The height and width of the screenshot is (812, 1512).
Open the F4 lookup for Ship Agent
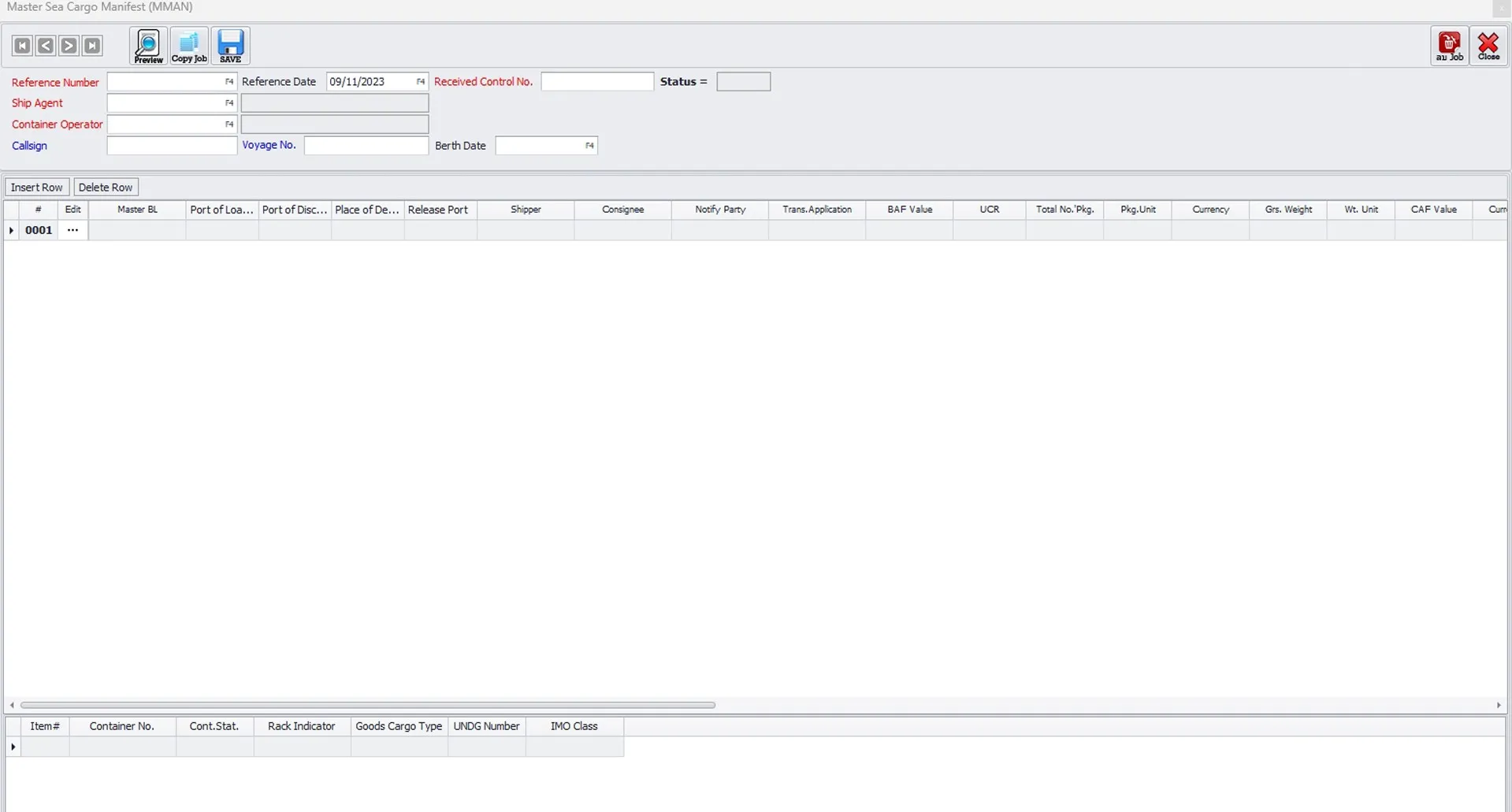(x=228, y=102)
